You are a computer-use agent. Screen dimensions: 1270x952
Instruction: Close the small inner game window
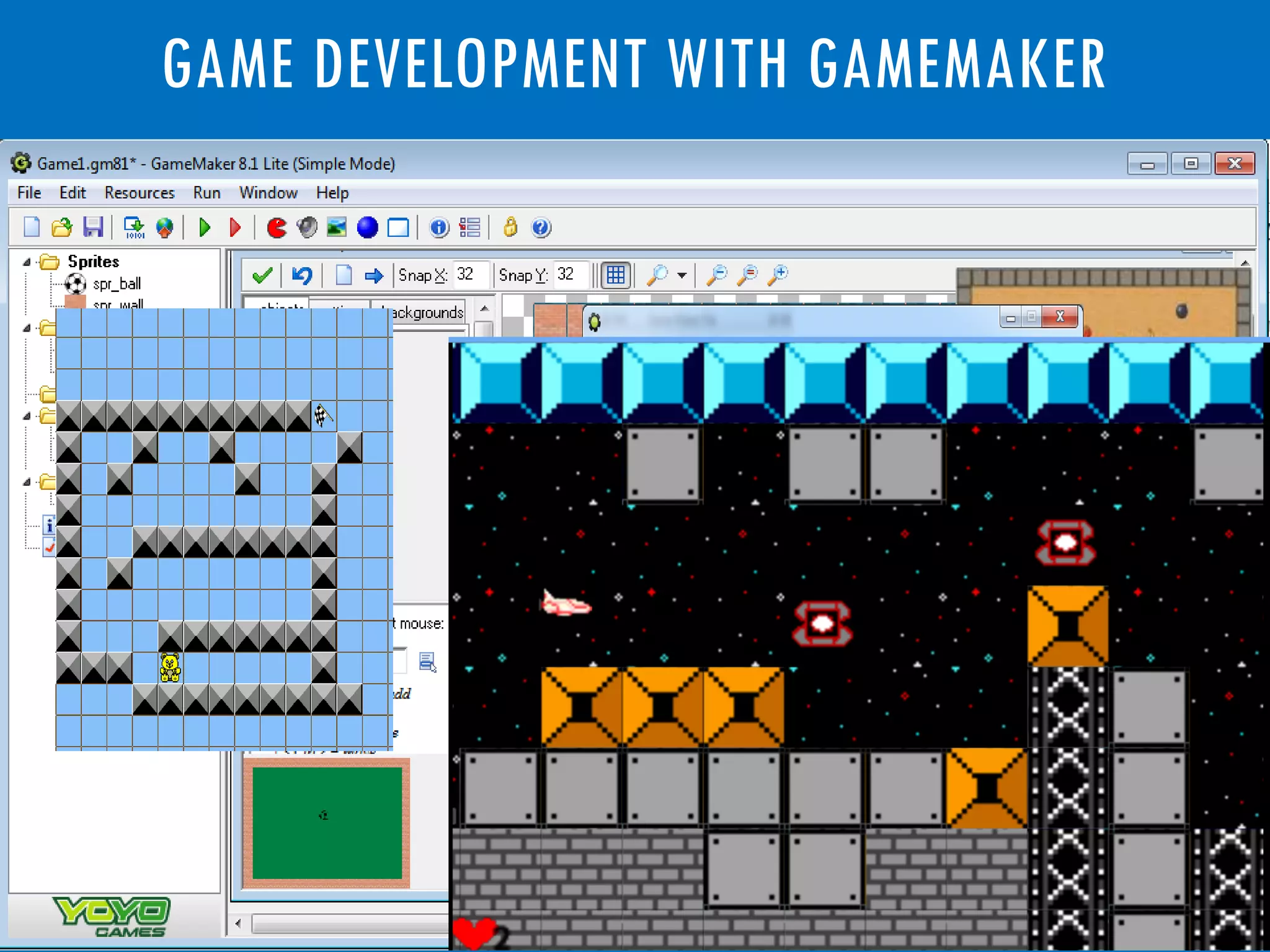(x=1060, y=317)
